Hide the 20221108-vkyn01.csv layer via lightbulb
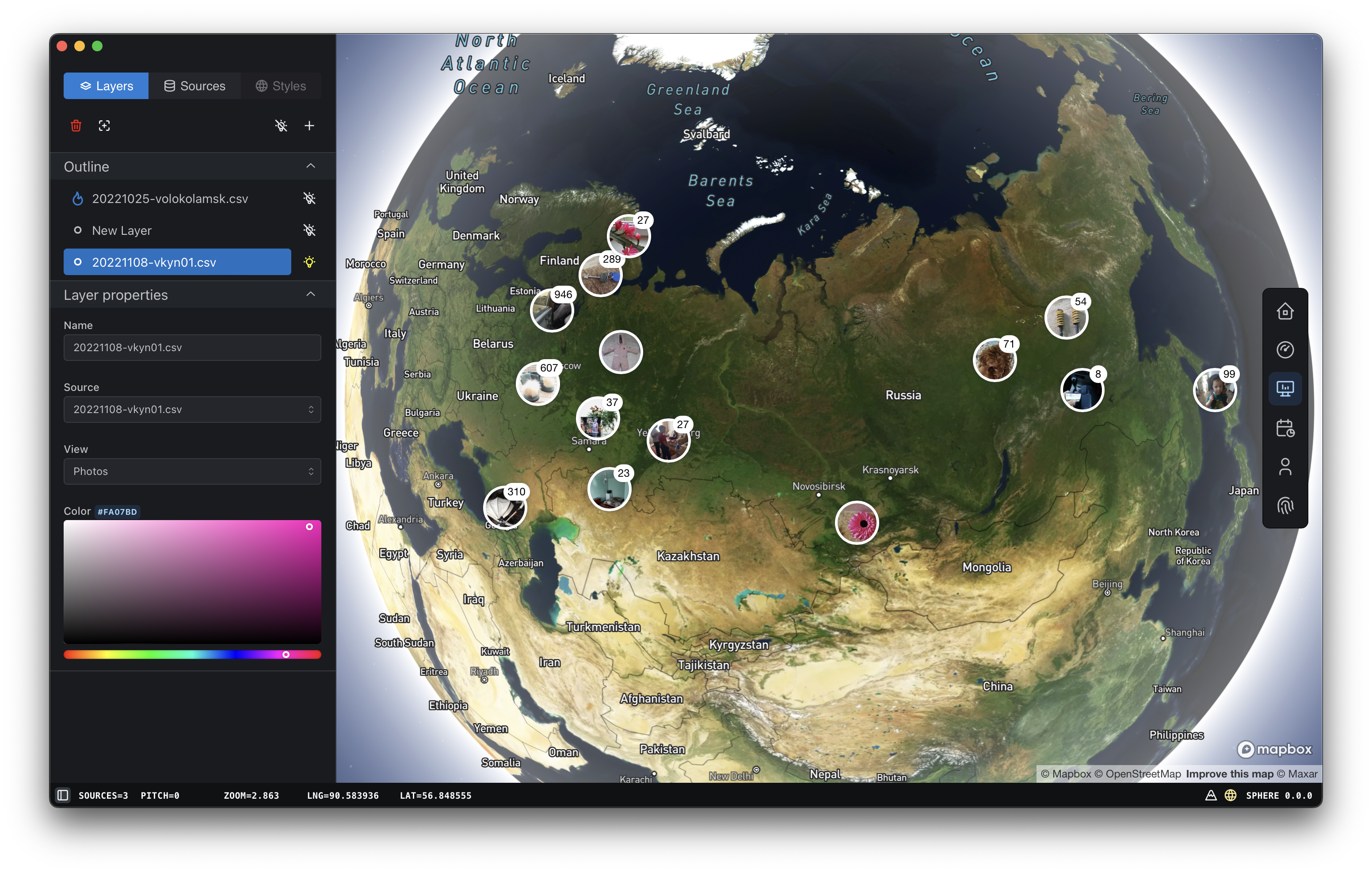 tap(309, 262)
